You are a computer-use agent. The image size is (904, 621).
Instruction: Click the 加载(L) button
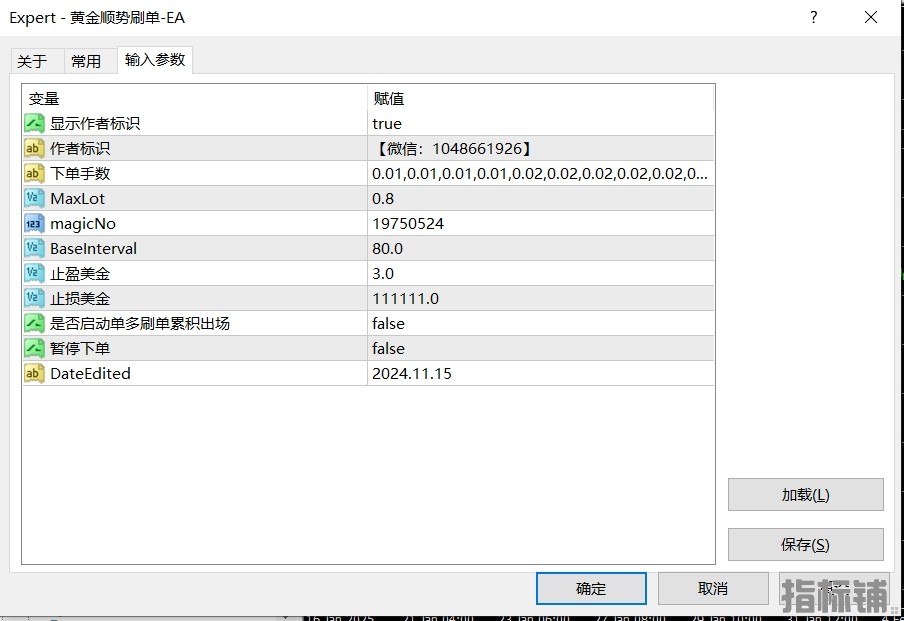pyautogui.click(x=805, y=495)
